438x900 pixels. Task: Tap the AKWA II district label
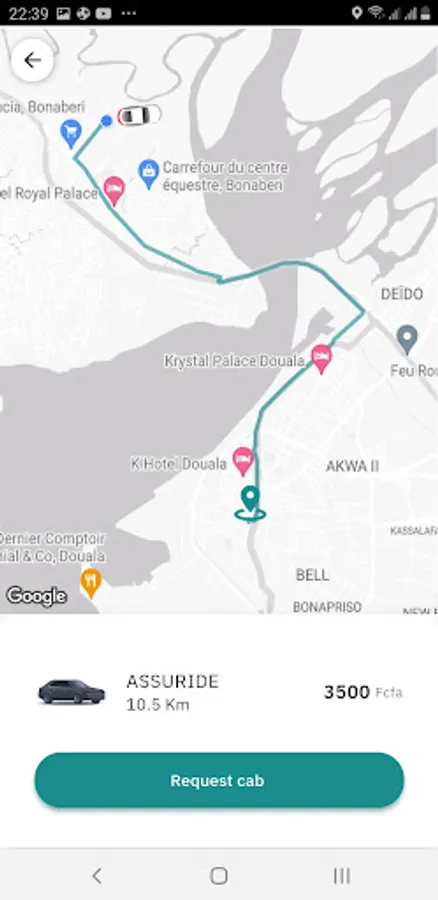352,466
